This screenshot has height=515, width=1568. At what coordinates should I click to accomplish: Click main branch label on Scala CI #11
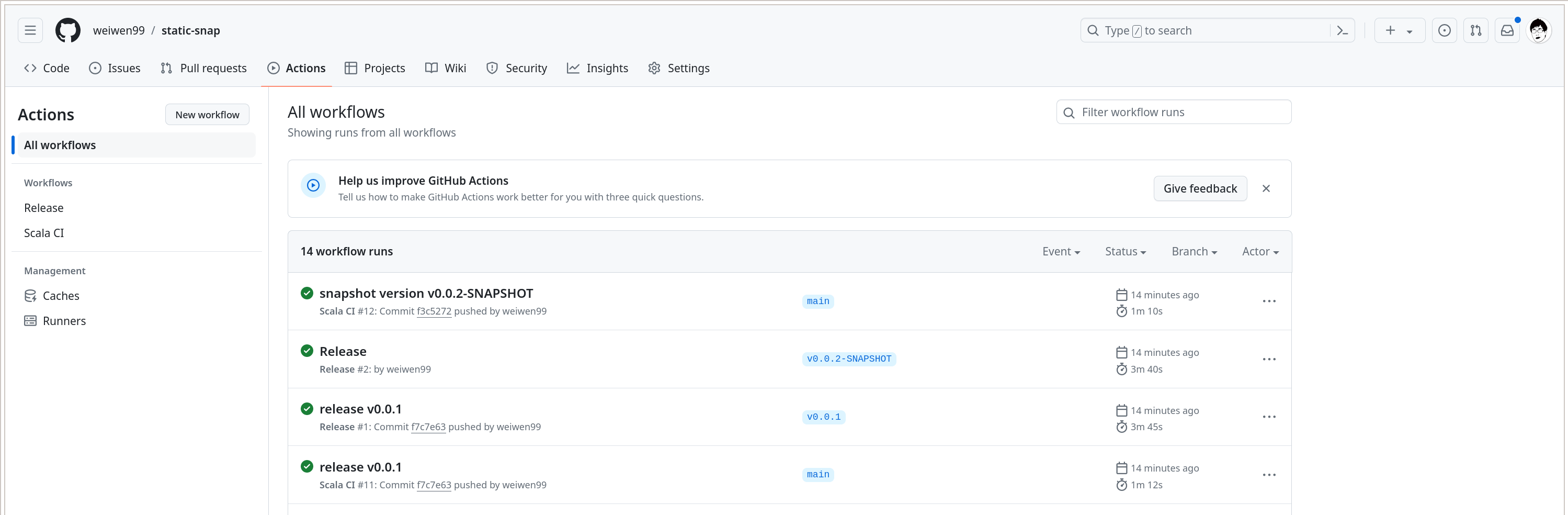pos(818,475)
